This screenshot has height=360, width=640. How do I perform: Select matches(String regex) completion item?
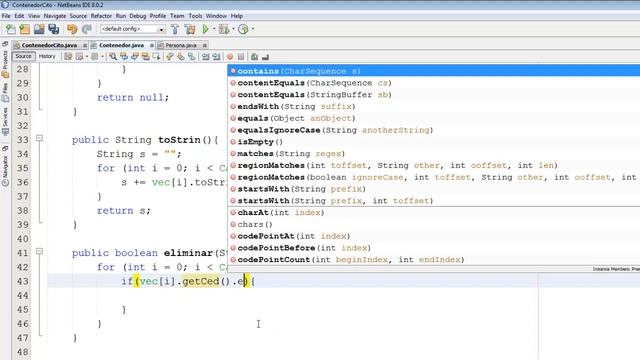pyautogui.click(x=433, y=154)
